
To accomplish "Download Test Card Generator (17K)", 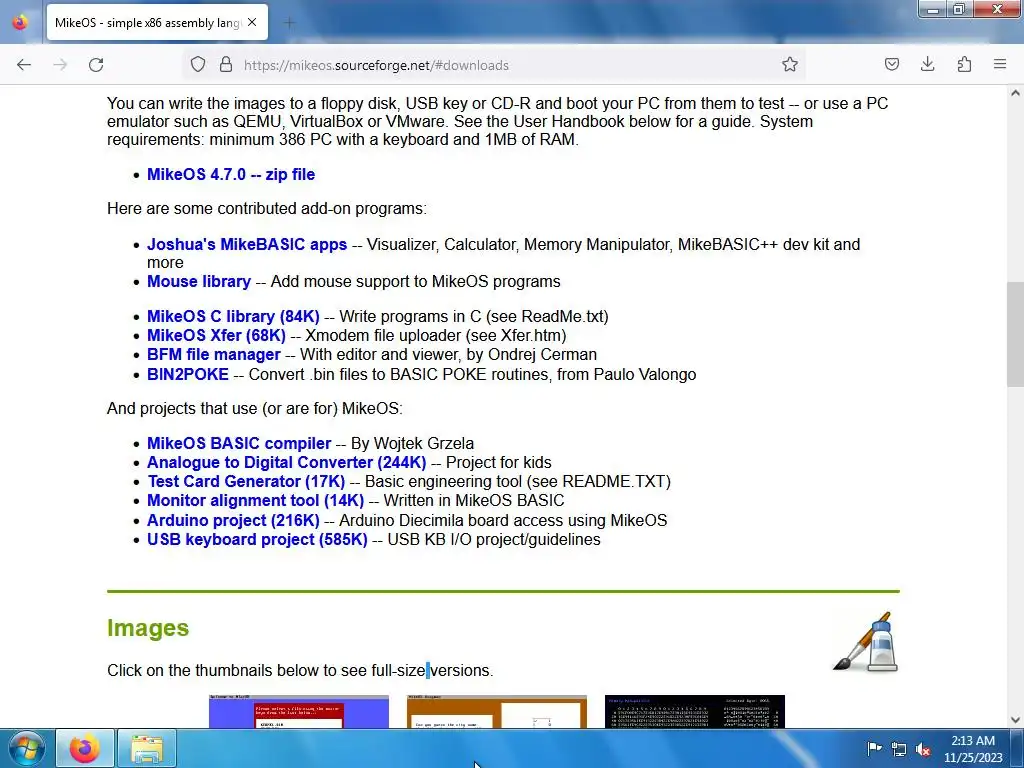I will pyautogui.click(x=246, y=481).
